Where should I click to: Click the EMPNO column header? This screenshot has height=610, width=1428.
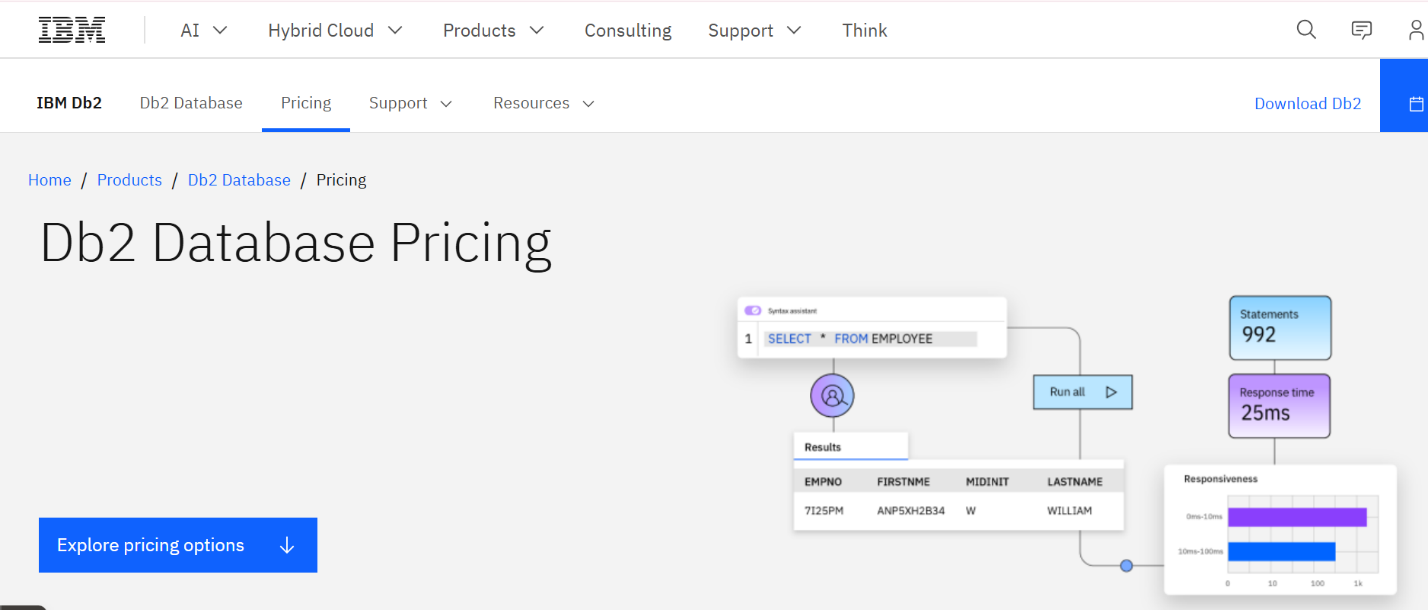pos(823,482)
